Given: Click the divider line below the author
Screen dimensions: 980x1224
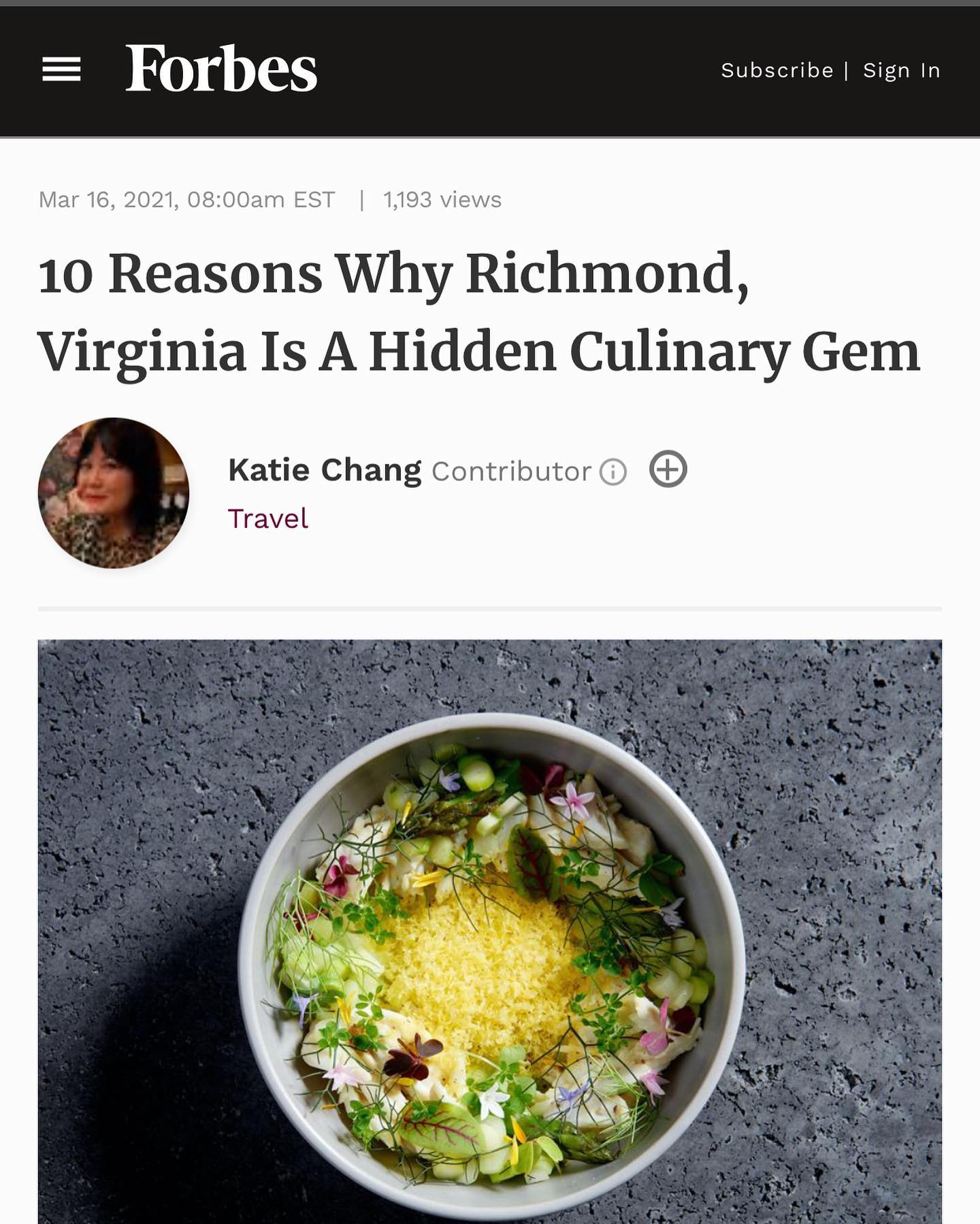Looking at the screenshot, I should [x=490, y=608].
